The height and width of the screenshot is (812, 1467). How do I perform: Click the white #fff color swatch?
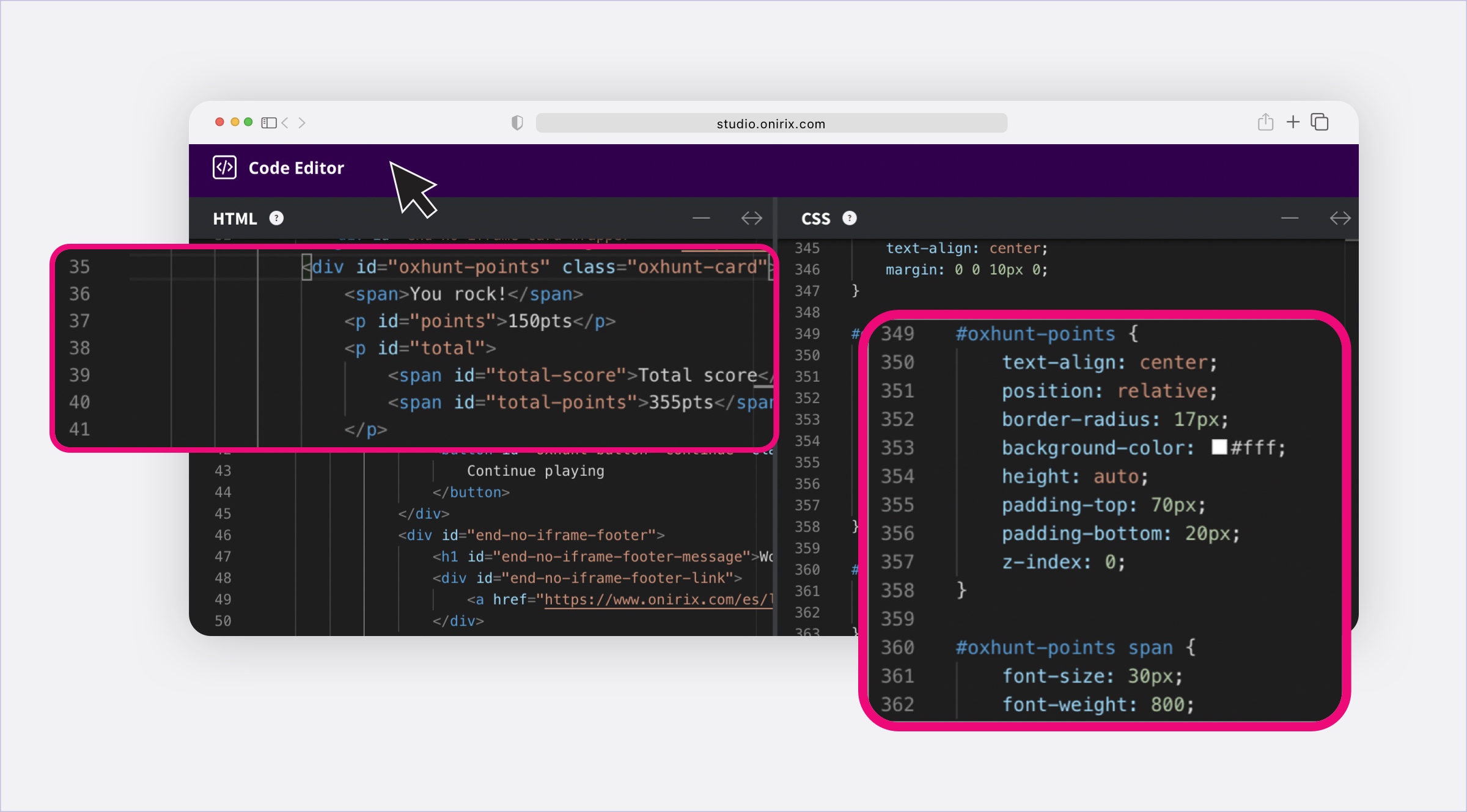click(x=1219, y=447)
